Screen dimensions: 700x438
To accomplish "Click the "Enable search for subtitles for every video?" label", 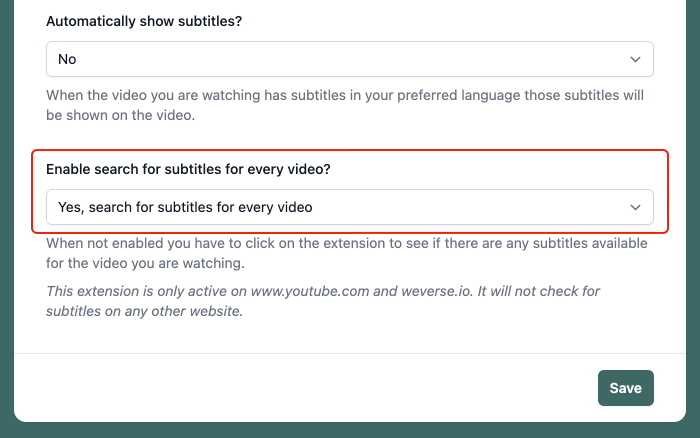I will click(188, 169).
